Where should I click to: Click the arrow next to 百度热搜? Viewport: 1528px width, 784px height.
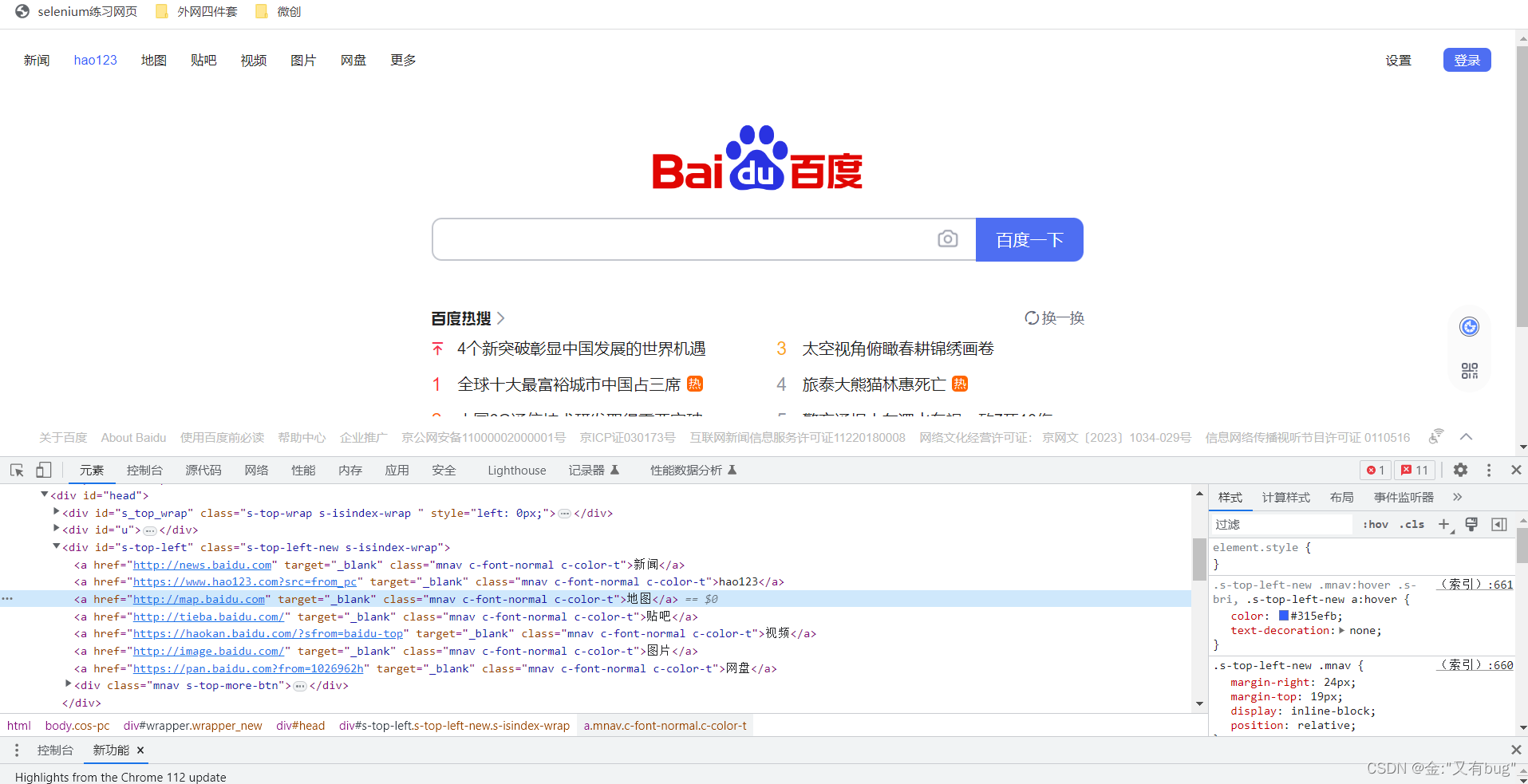tap(501, 318)
